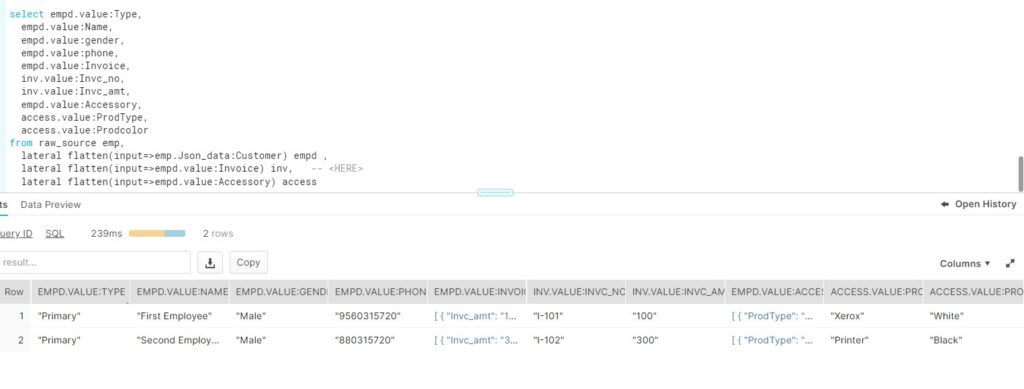Download query results with the download icon
The height and width of the screenshot is (389, 1024).
[210, 262]
